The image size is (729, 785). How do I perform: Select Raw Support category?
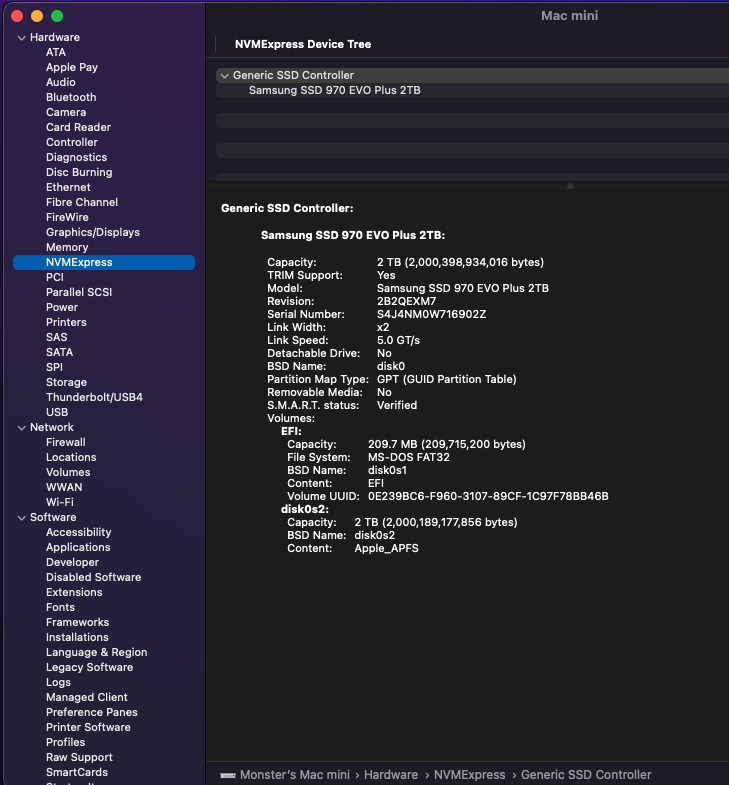(x=79, y=758)
